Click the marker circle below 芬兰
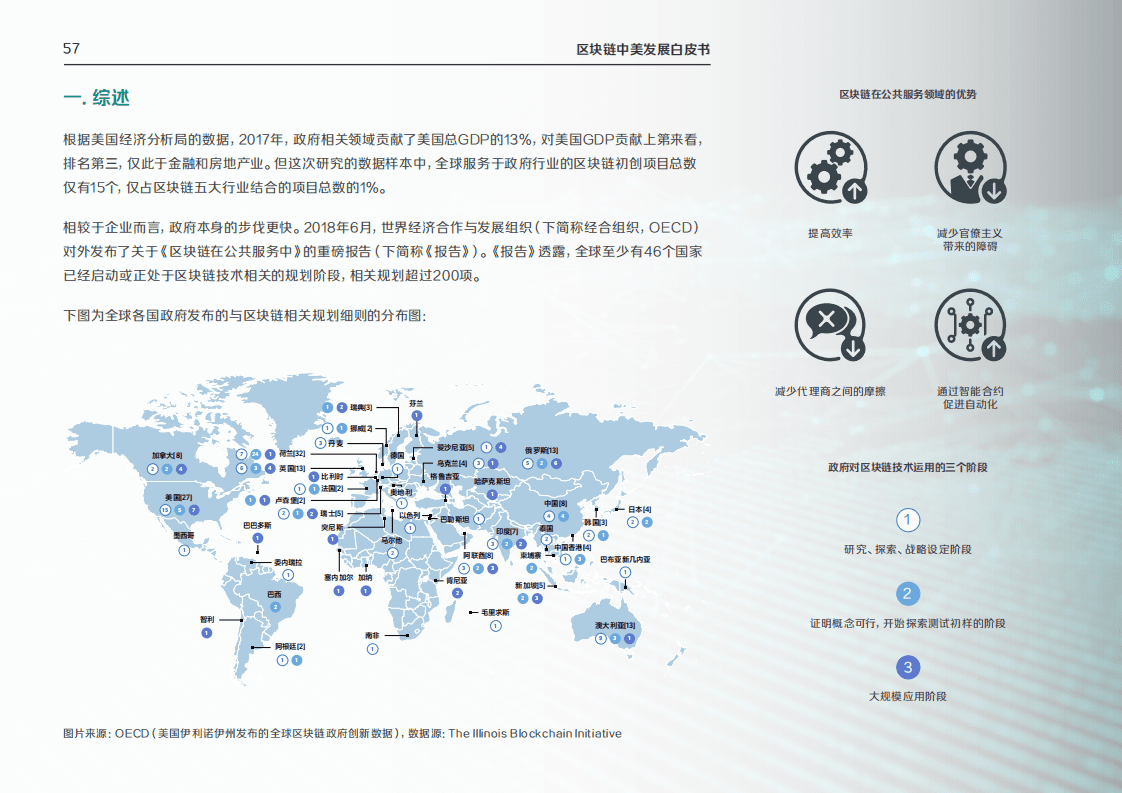The width and height of the screenshot is (1122, 793). (x=417, y=415)
